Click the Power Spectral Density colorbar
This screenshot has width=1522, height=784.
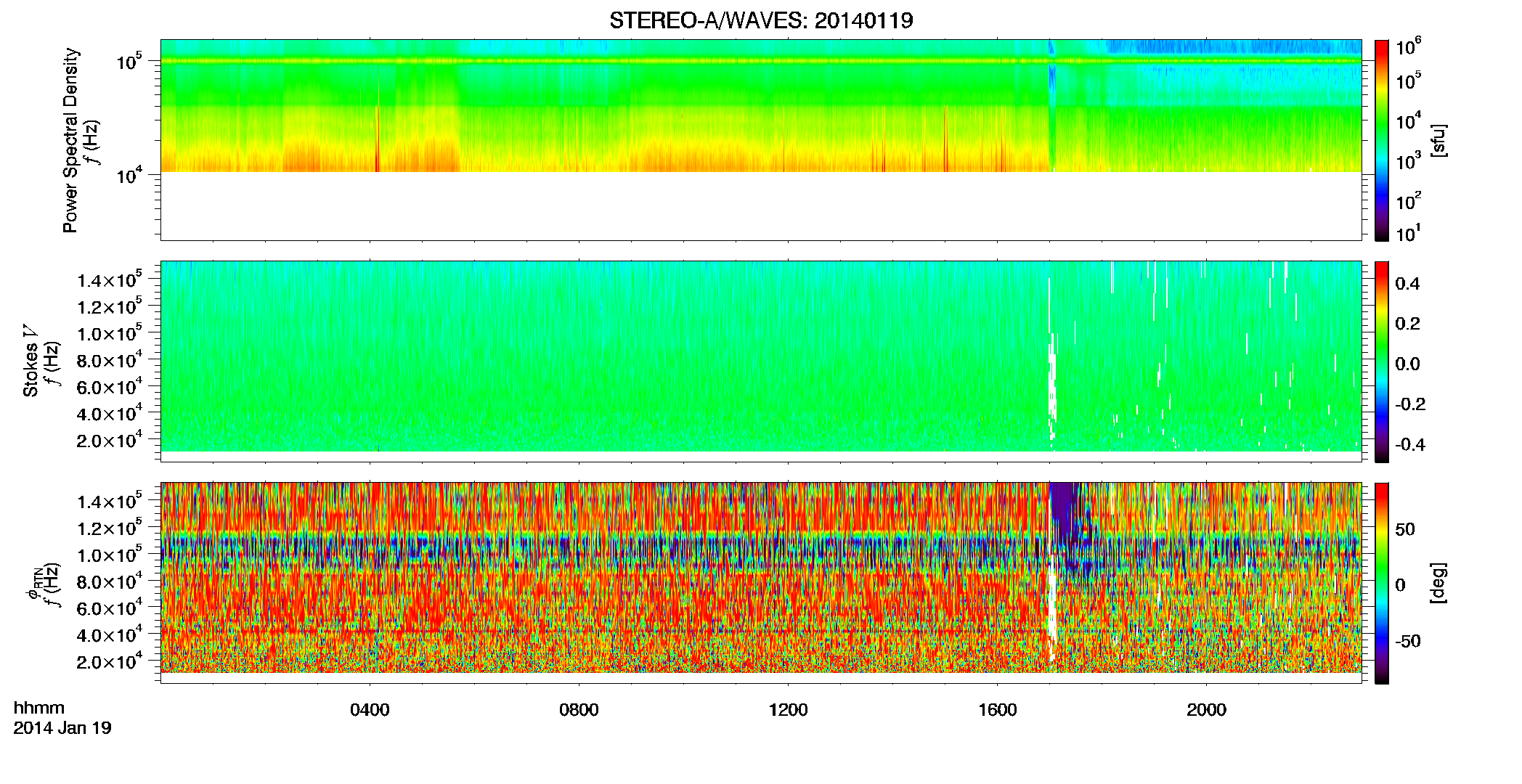tap(1382, 140)
